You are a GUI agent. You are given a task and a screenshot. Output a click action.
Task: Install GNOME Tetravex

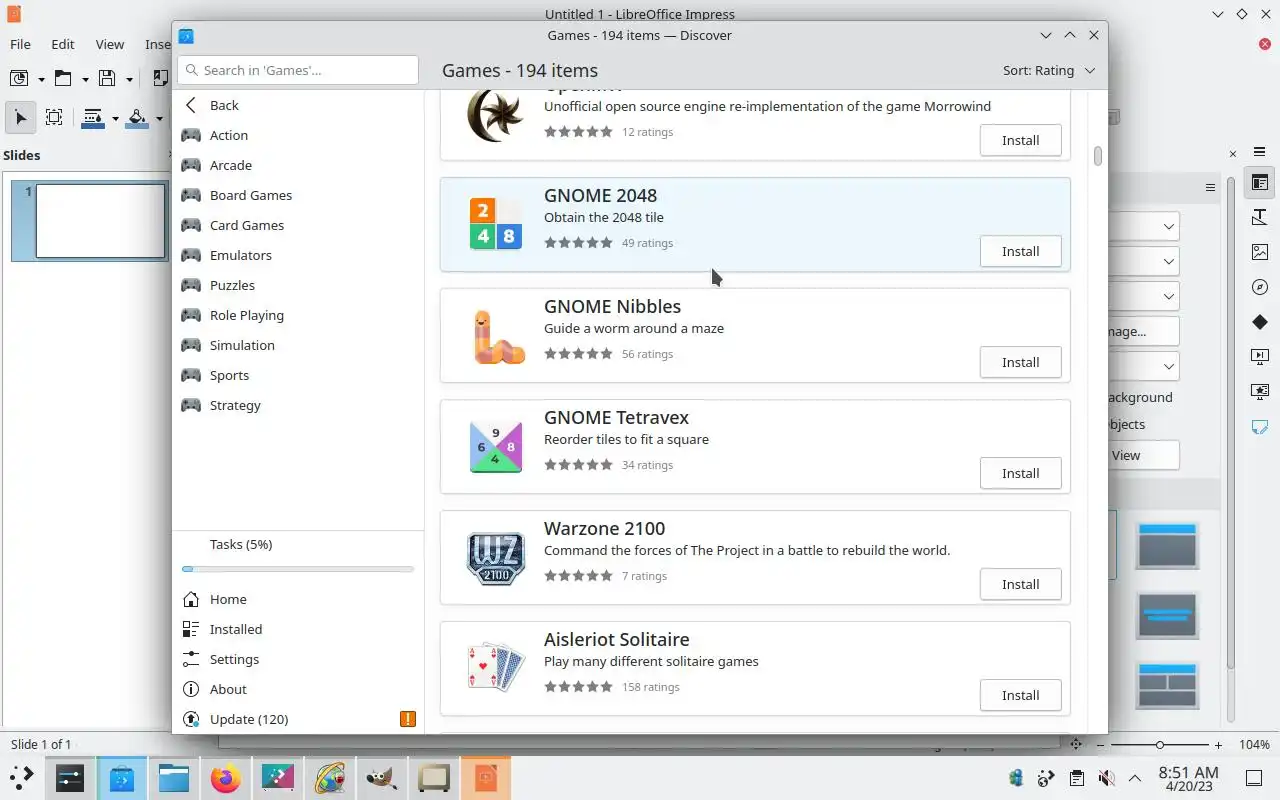pos(1020,473)
